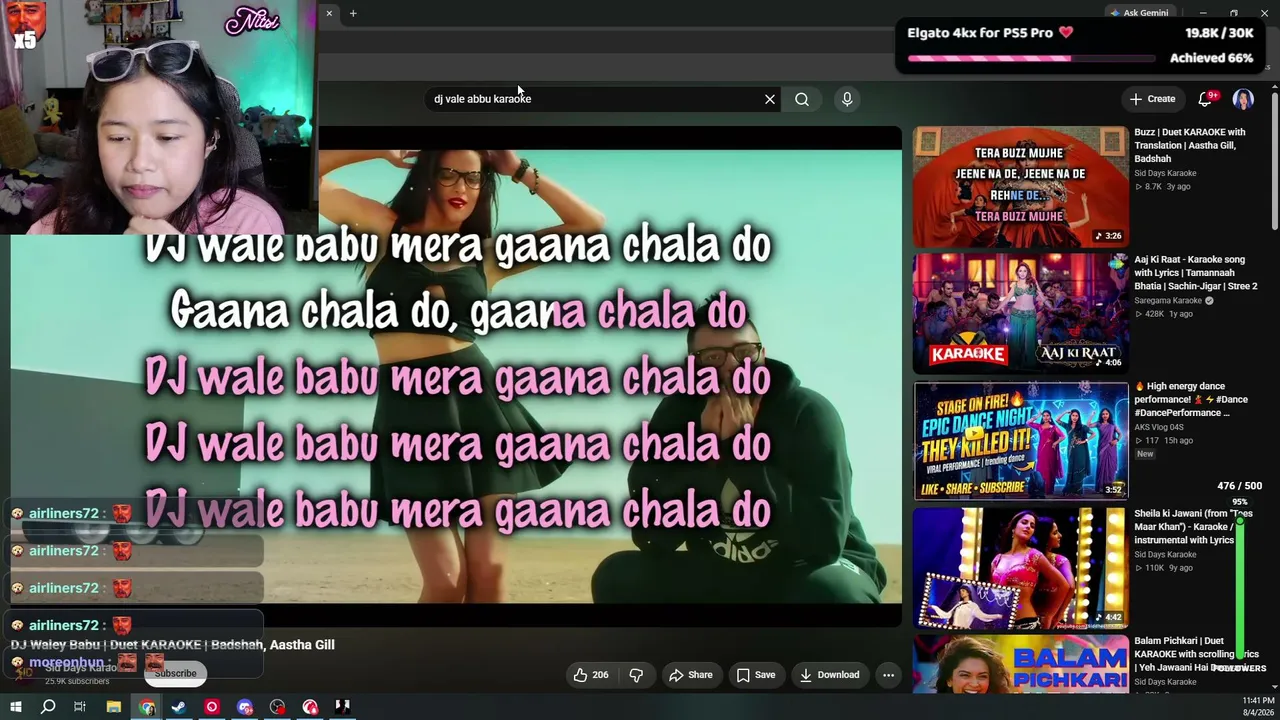Open a new browser tab

[x=353, y=13]
